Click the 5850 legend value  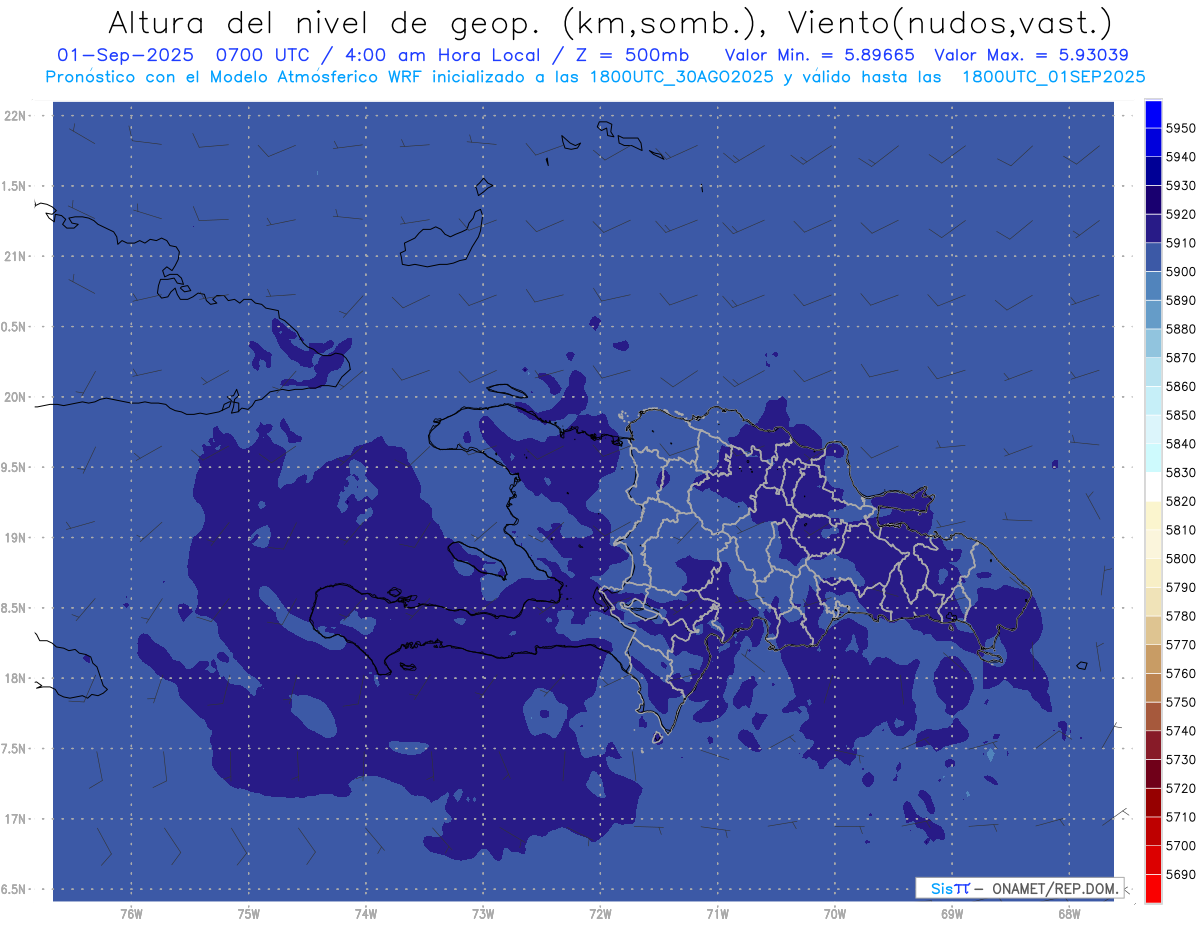(x=1181, y=415)
